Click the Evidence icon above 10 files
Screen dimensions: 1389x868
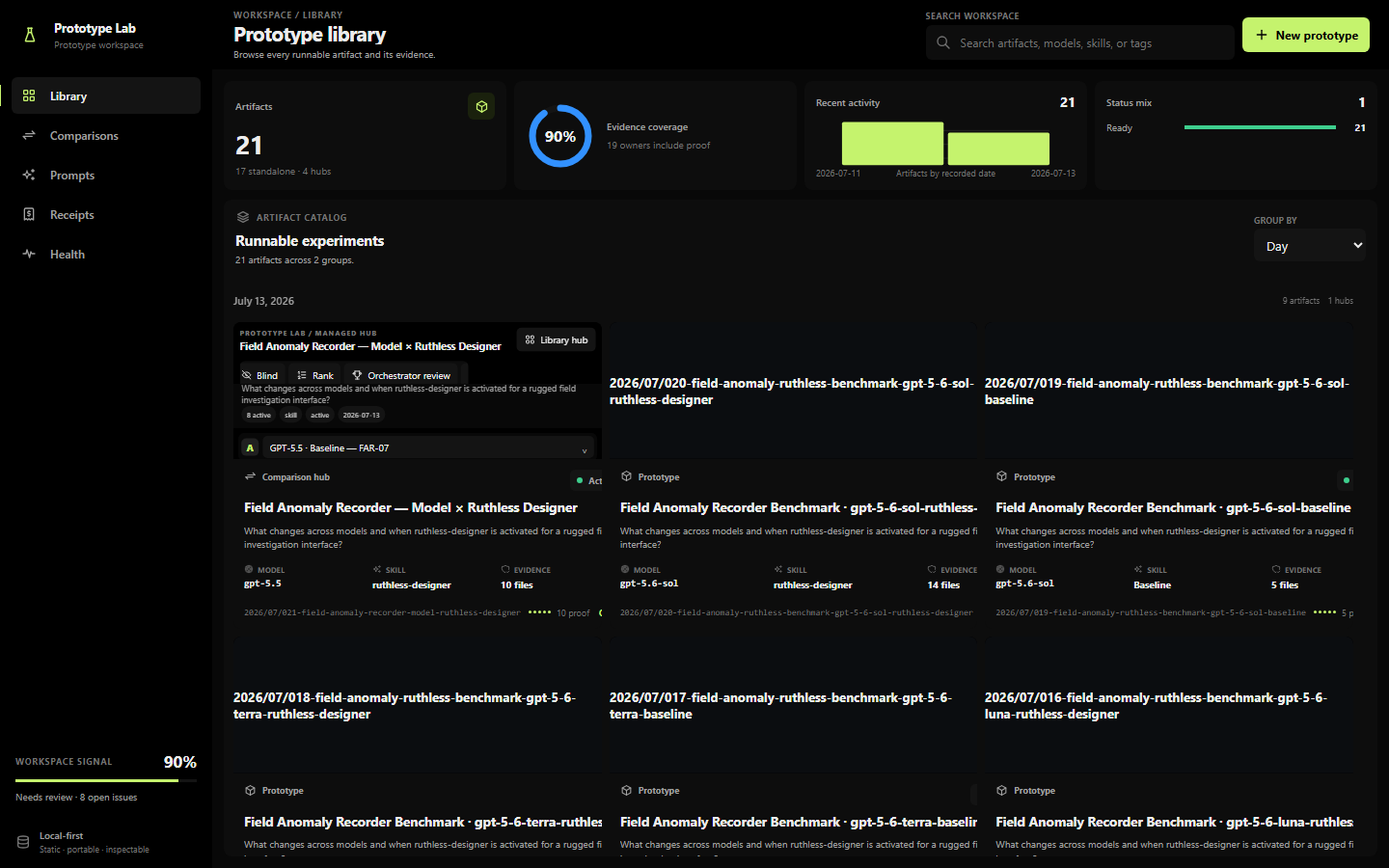pyautogui.click(x=505, y=569)
